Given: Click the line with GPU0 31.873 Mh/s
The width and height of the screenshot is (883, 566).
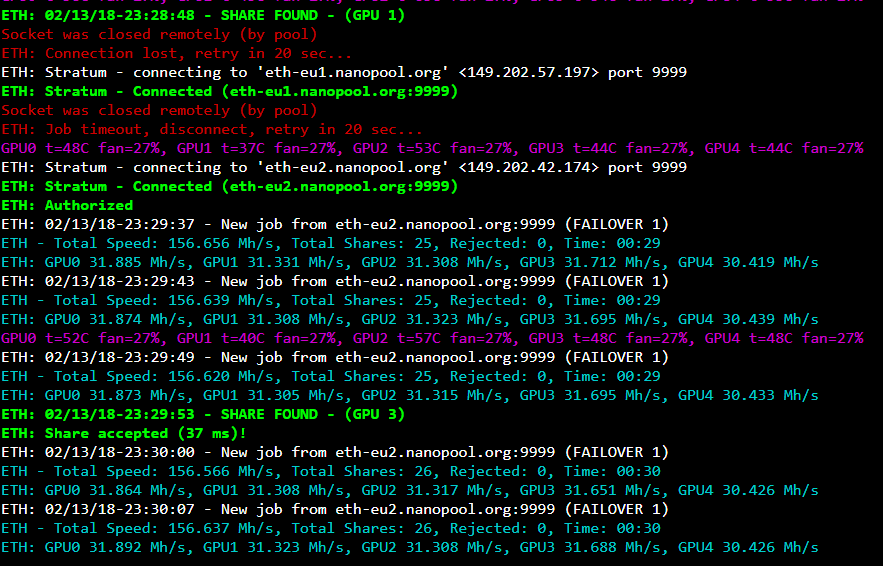Looking at the screenshot, I should click(410, 395).
